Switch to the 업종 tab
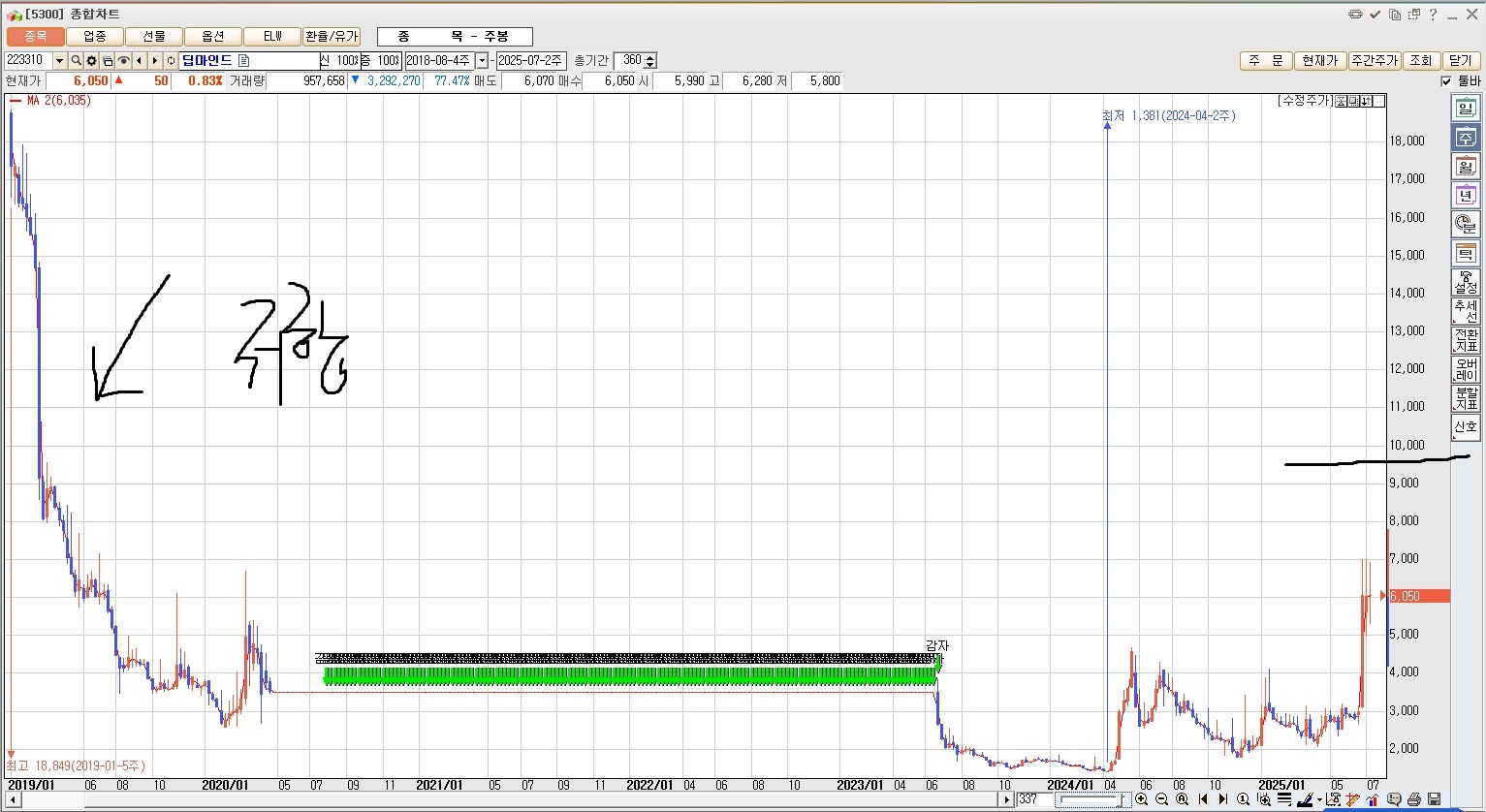Screen dimensions: 1486x812 [95, 36]
